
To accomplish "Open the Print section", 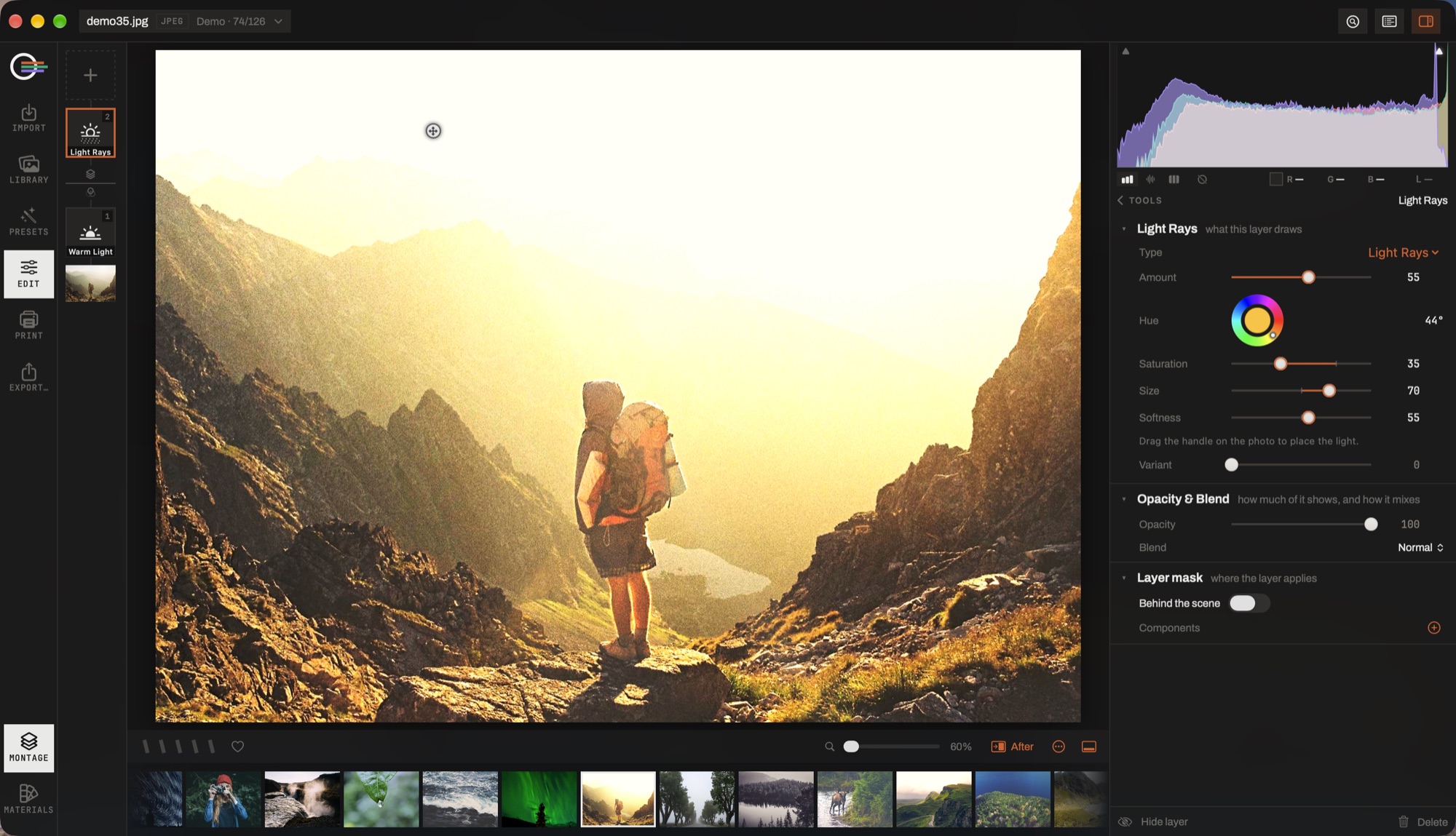I will click(x=28, y=325).
